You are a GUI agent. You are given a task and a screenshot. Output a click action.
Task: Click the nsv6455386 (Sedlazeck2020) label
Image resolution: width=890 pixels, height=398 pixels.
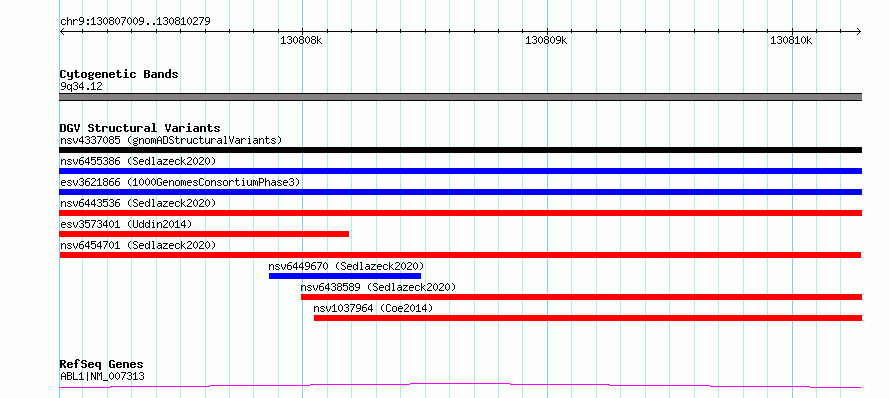[x=138, y=161]
